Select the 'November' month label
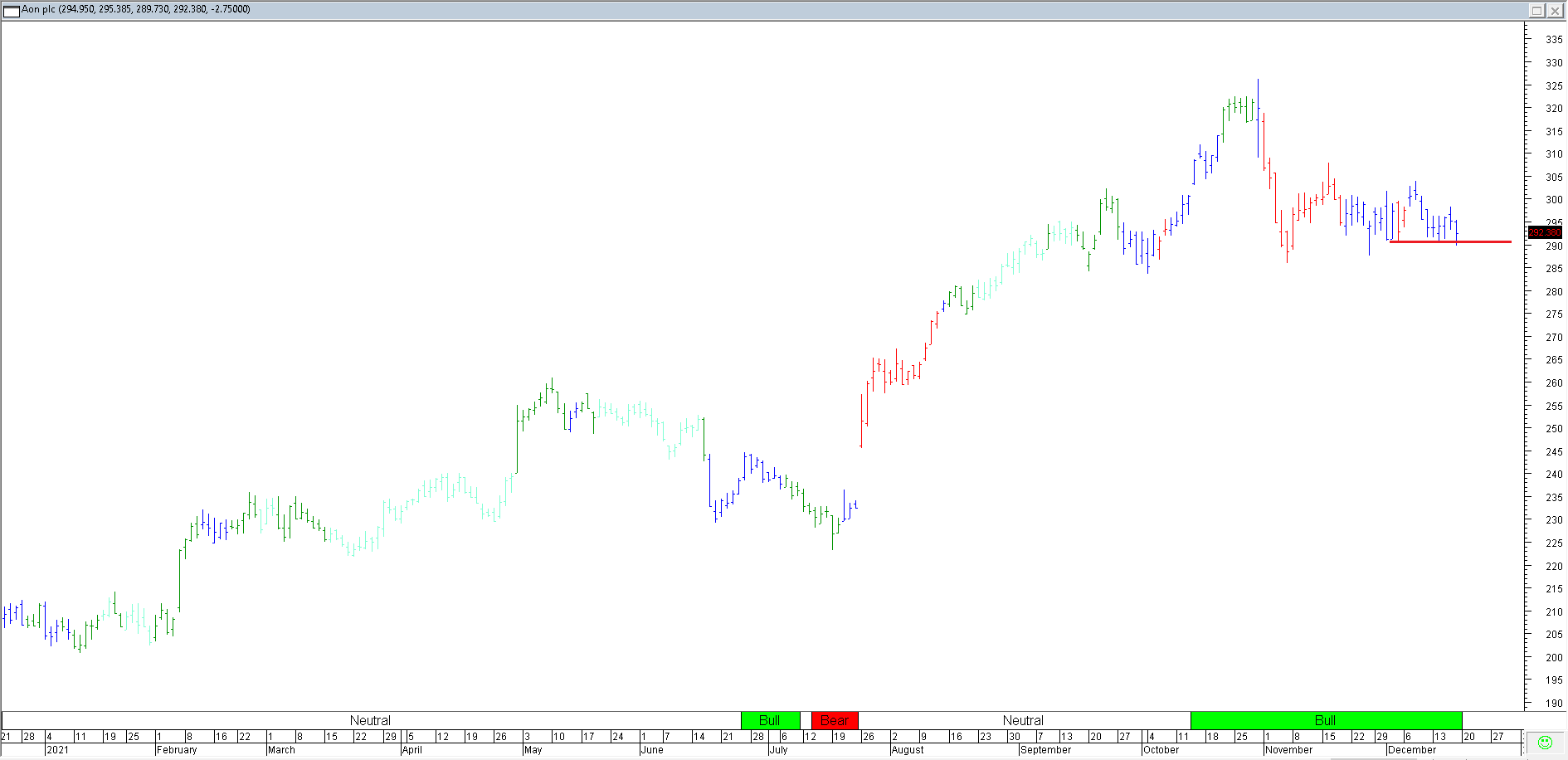This screenshot has width=1568, height=760. tap(1289, 750)
